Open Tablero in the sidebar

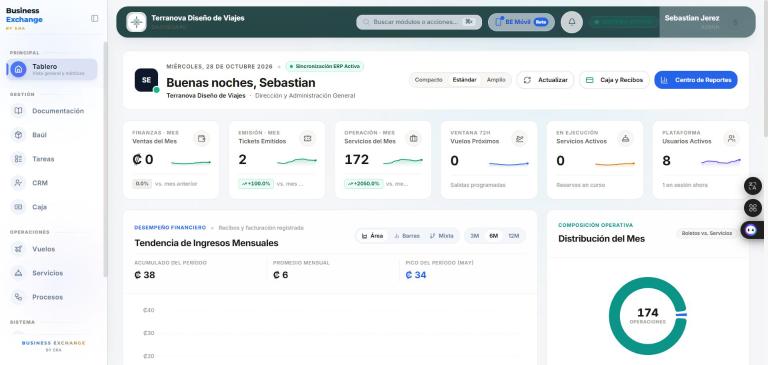pos(52,70)
